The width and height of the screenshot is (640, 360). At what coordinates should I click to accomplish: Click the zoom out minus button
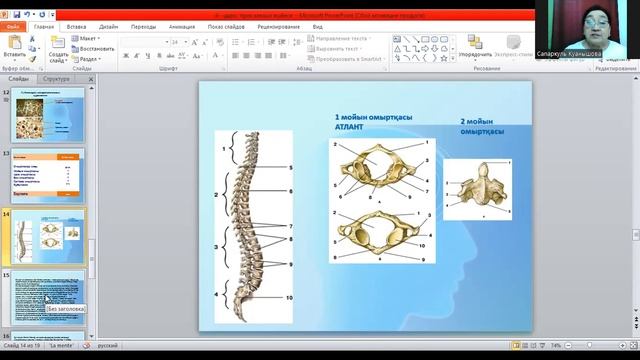[568, 345]
